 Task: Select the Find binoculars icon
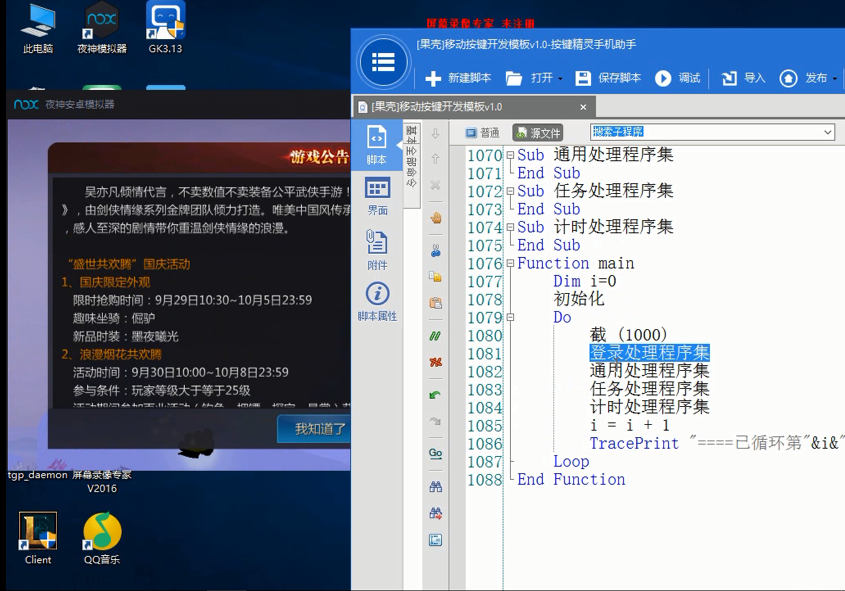click(x=435, y=484)
